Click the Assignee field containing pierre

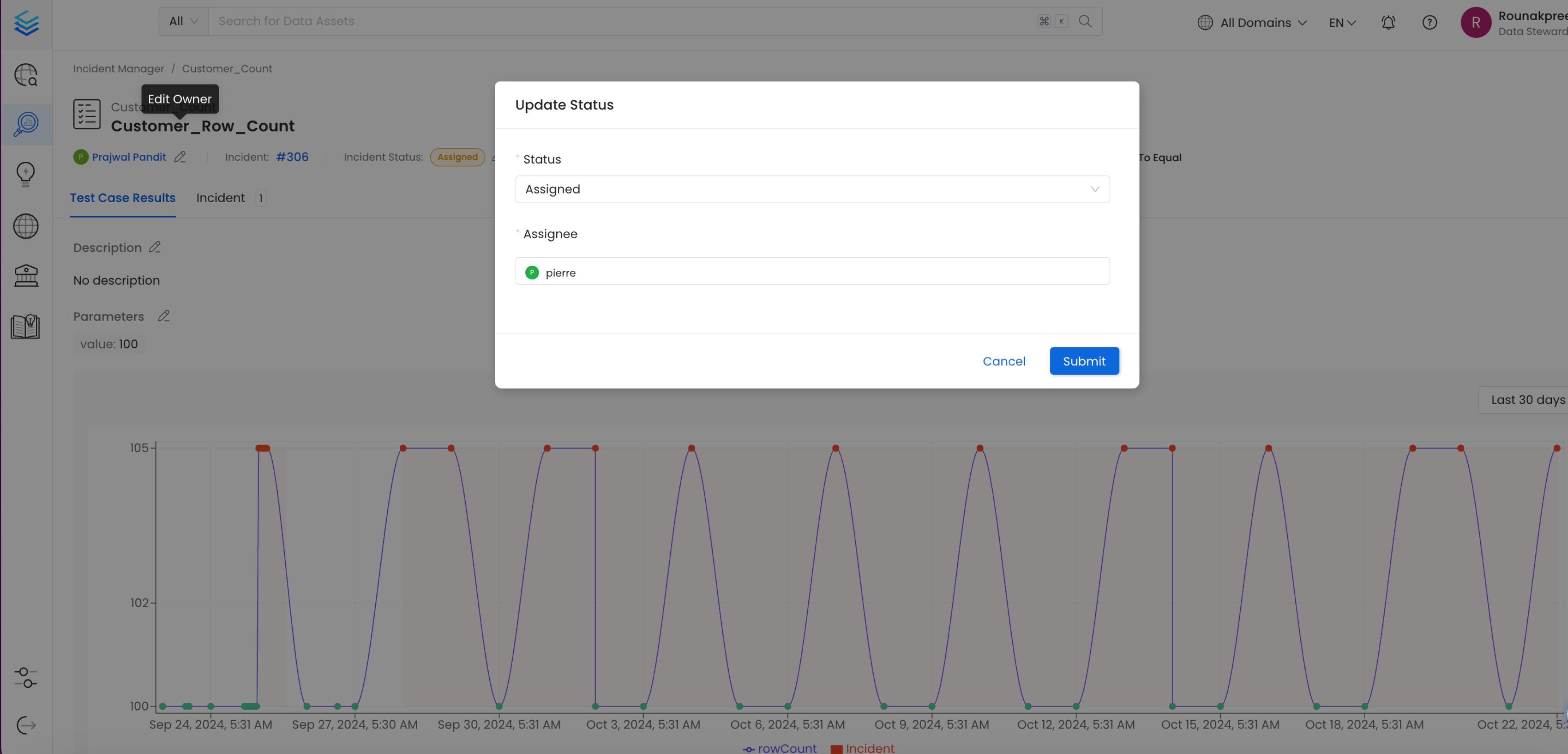point(812,272)
